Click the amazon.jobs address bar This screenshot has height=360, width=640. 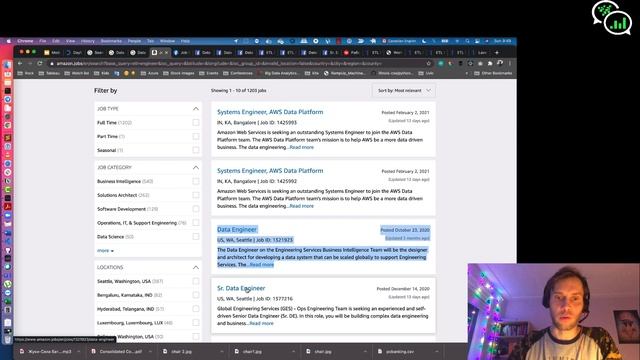237,64
